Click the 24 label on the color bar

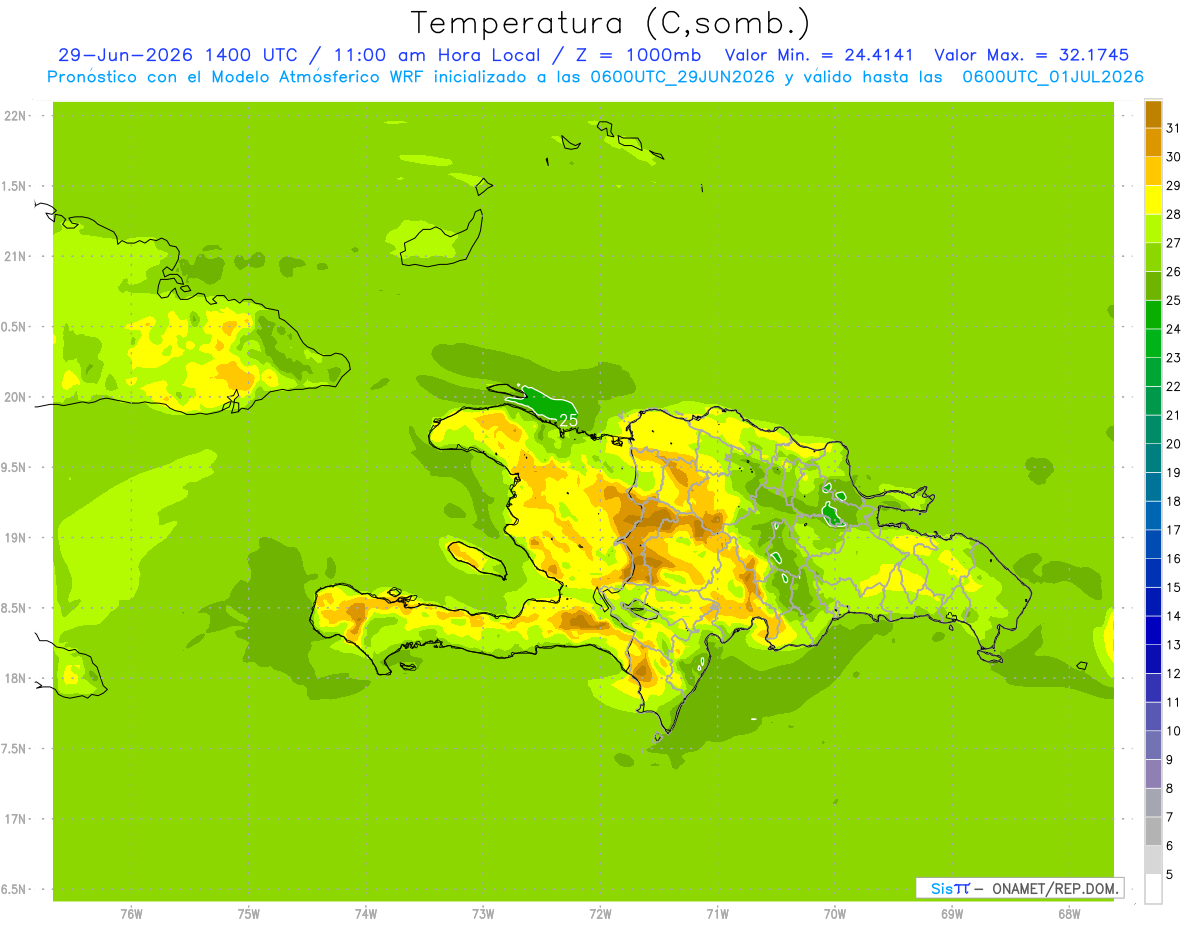[x=1174, y=329]
